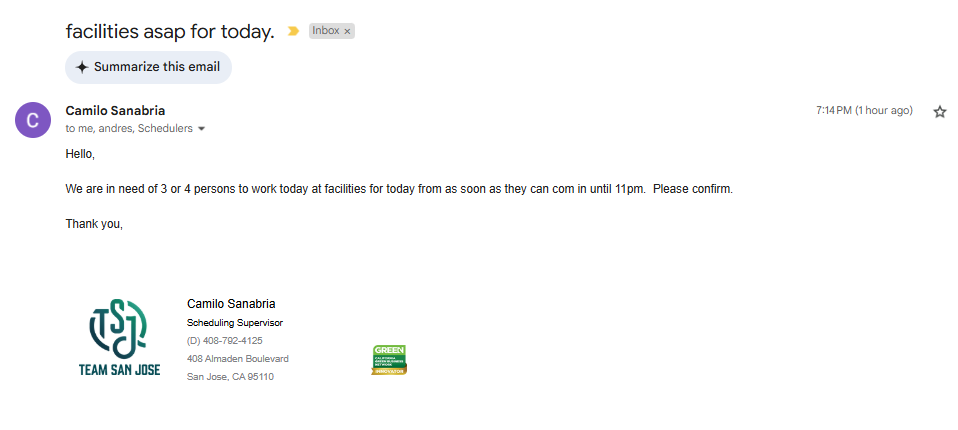Click the 'Thank you,' closing line
The height and width of the screenshot is (430, 958).
point(94,224)
